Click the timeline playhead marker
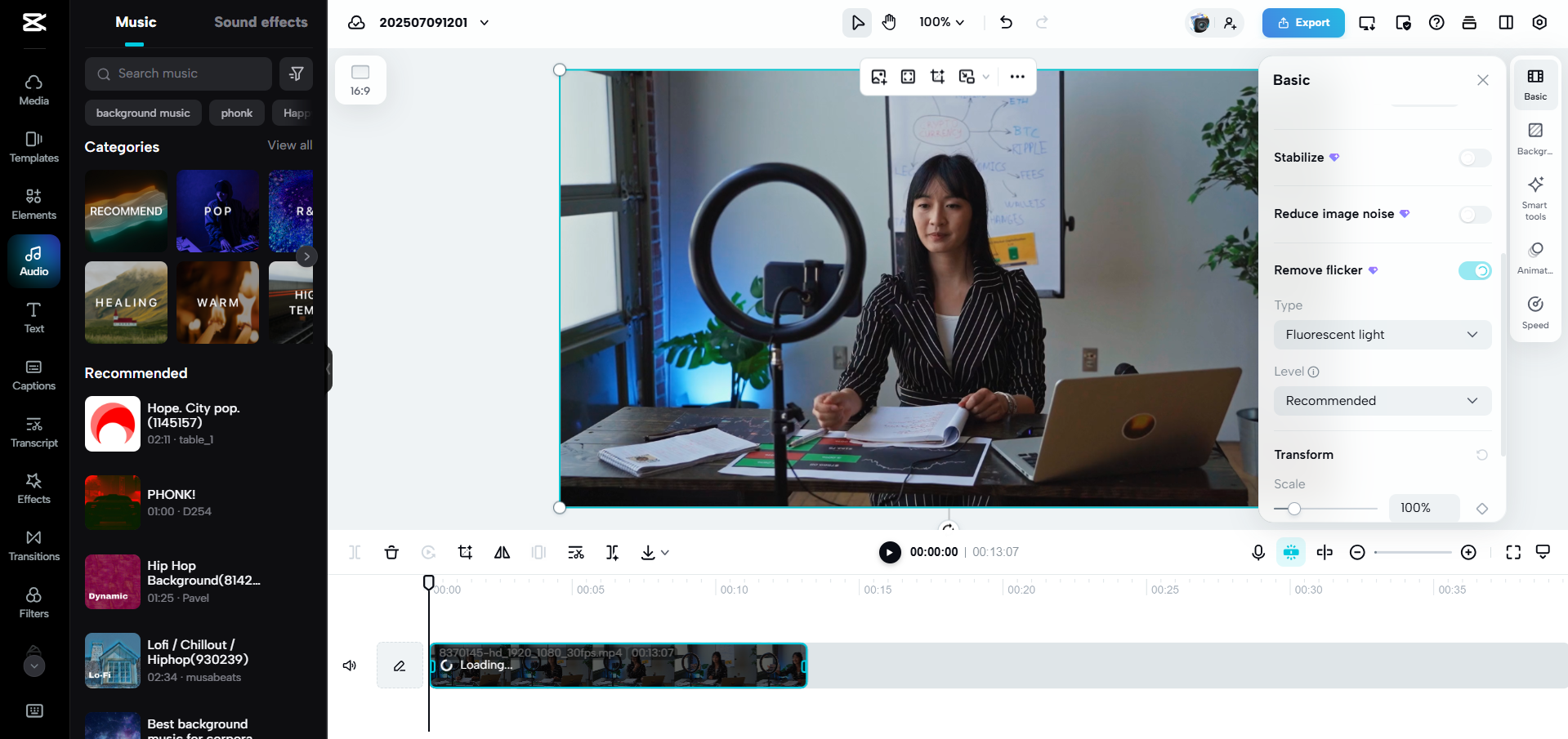 pos(429,582)
